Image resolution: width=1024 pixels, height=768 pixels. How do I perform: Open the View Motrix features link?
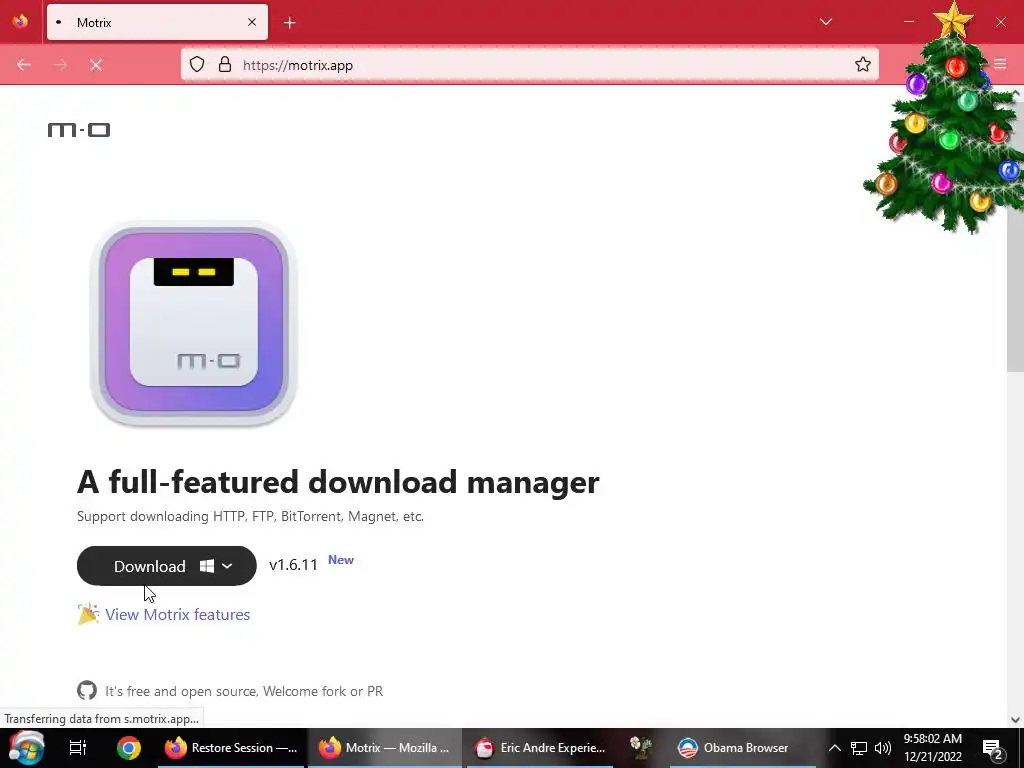point(178,615)
